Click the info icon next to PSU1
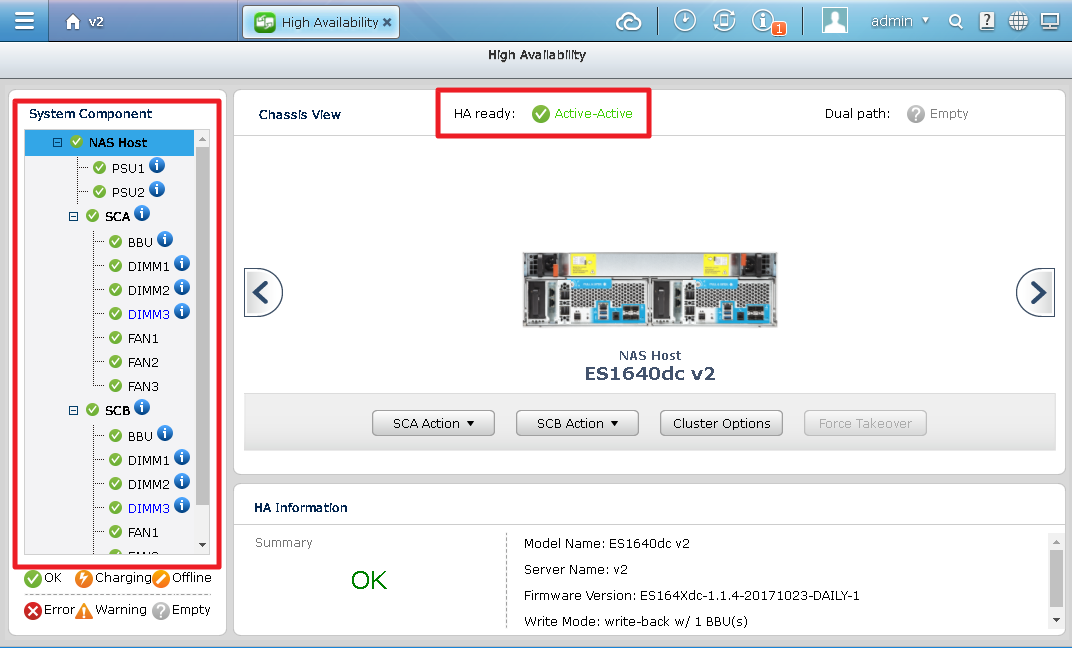1072x648 pixels. 157,166
